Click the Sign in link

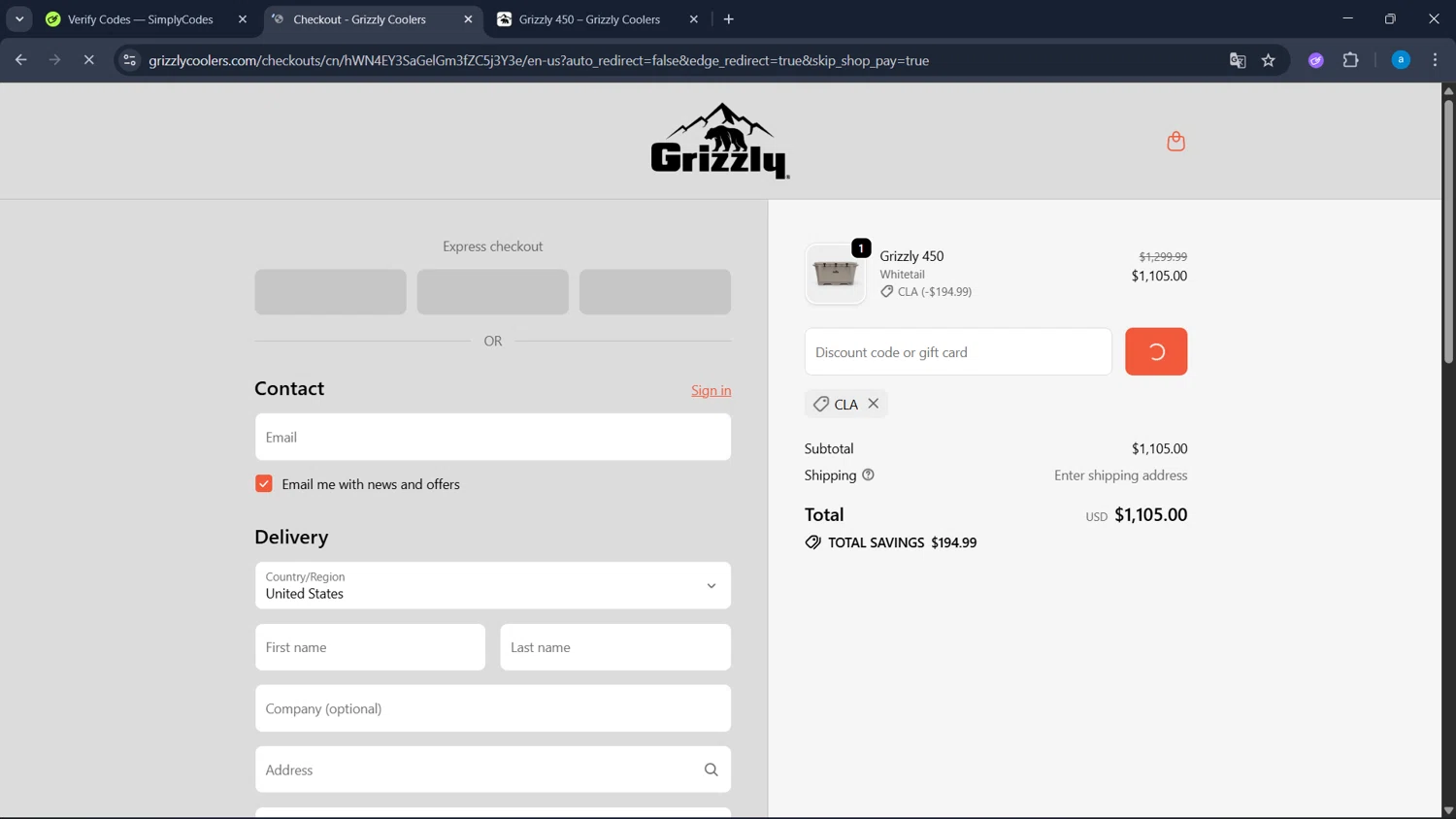711,390
